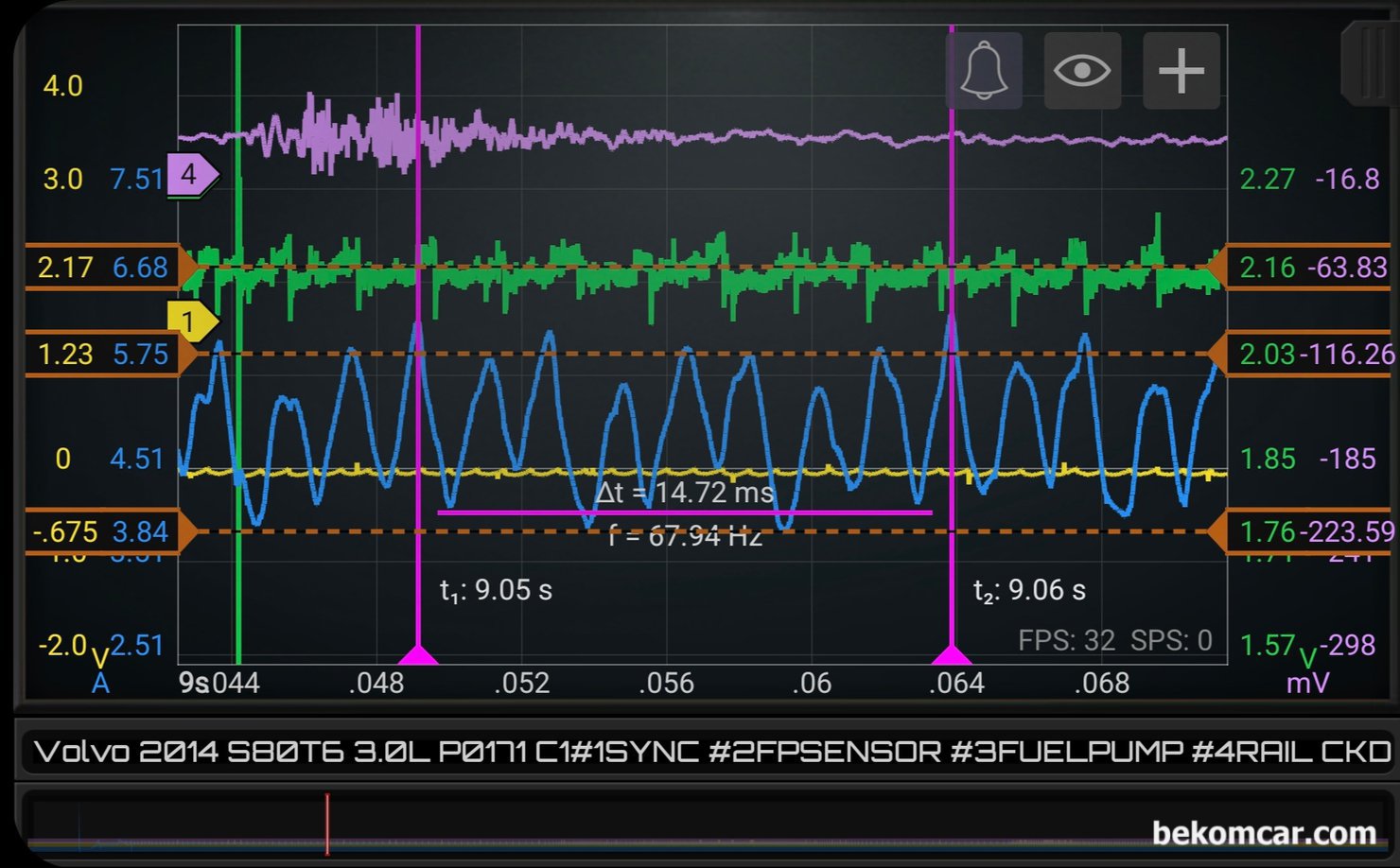Select the -.675 3.84 left cursor label
1400x868 pixels.
112,532
